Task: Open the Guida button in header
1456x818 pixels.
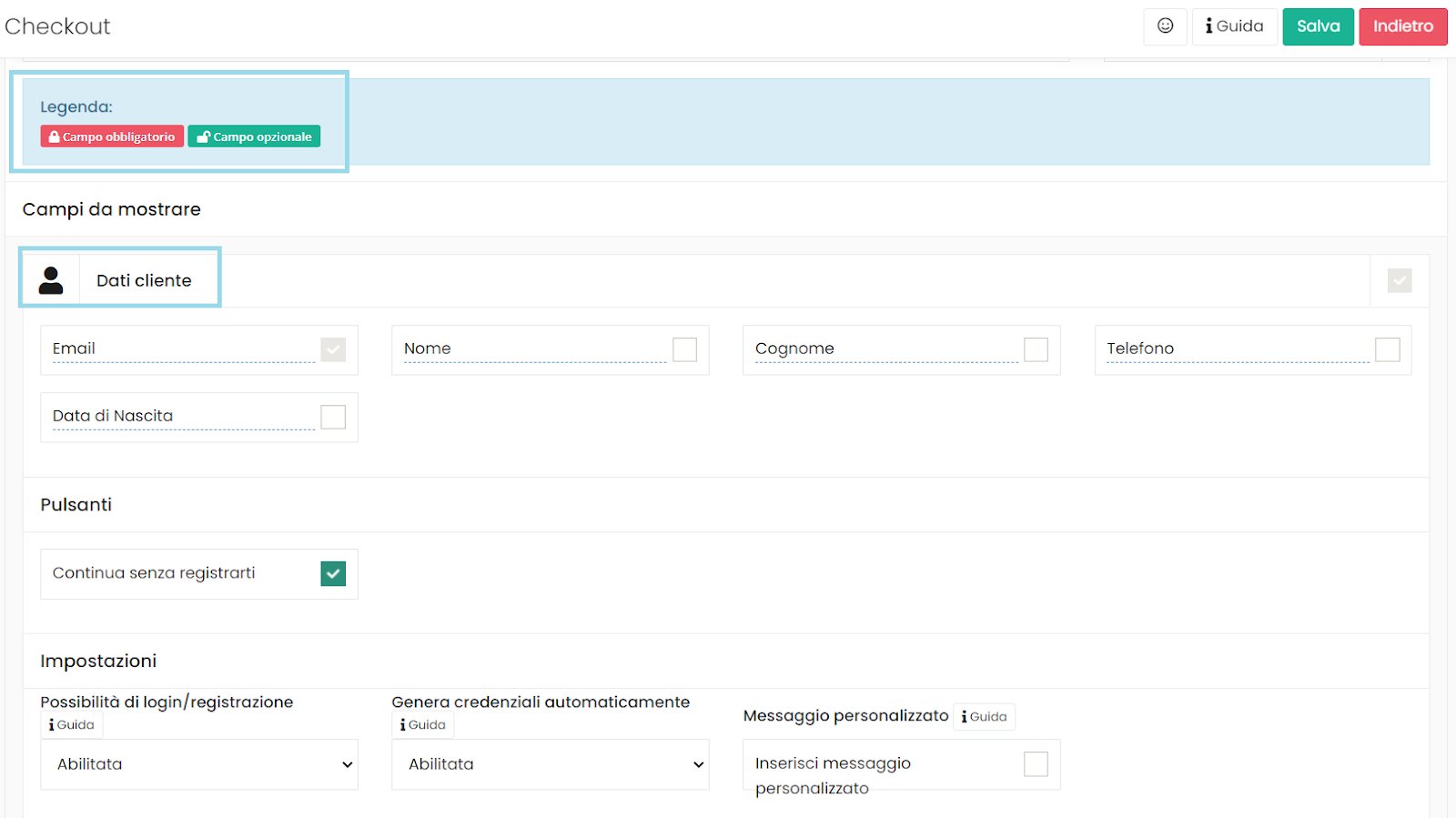Action: (1234, 26)
